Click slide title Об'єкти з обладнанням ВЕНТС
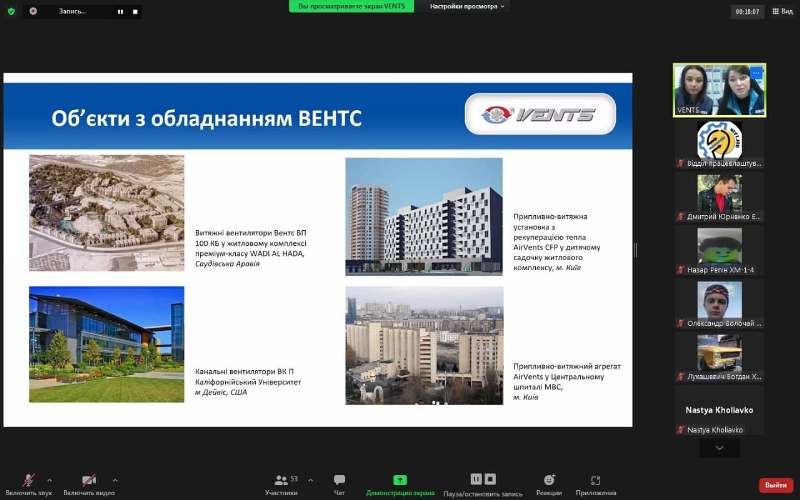The height and width of the screenshot is (500, 800). coord(207,118)
